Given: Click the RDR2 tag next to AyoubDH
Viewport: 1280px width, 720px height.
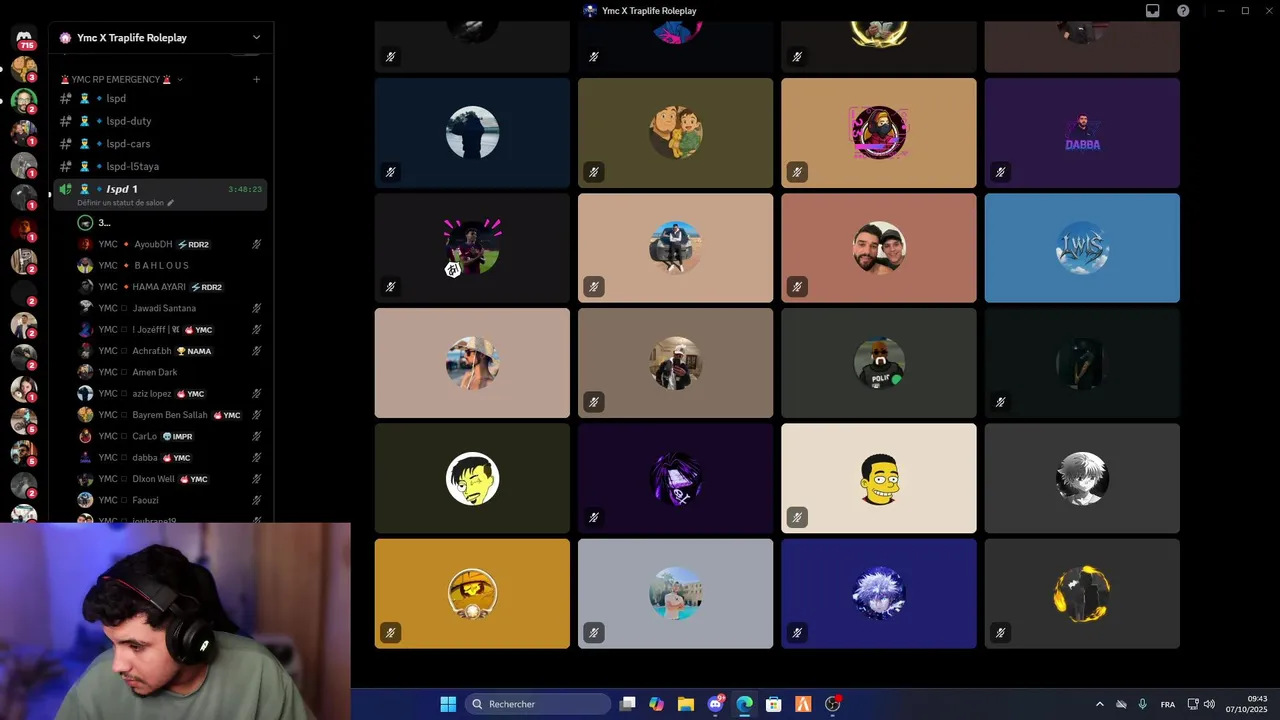Looking at the screenshot, I should [193, 244].
